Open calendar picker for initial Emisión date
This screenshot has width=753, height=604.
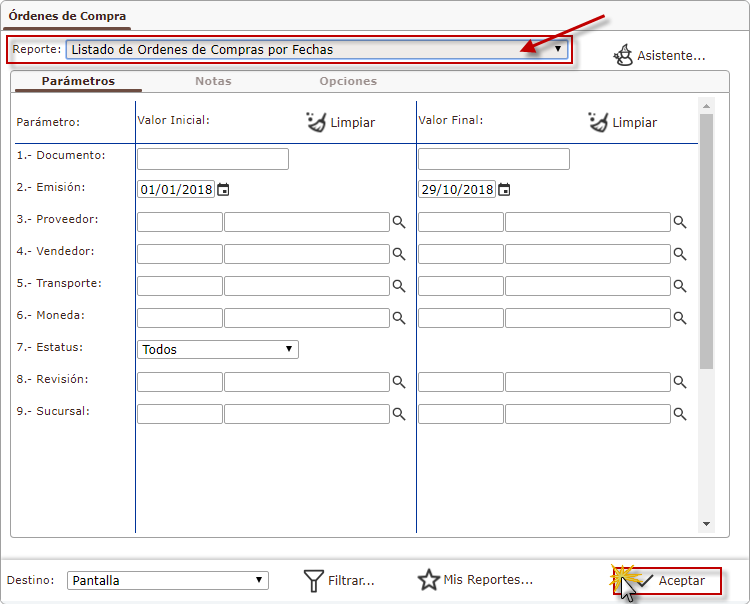click(x=223, y=190)
